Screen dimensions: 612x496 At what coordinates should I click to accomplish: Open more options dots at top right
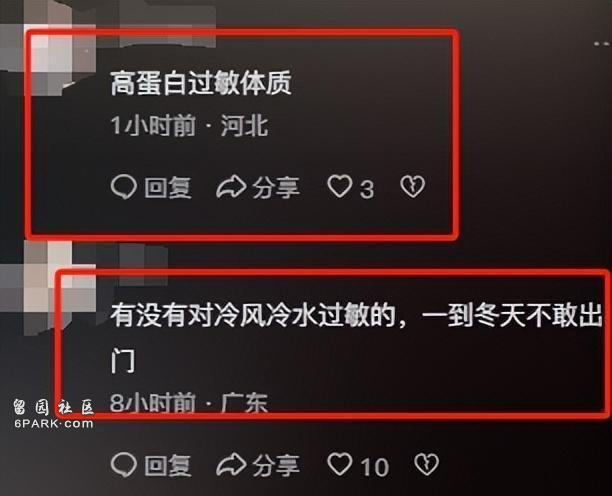[x=602, y=44]
